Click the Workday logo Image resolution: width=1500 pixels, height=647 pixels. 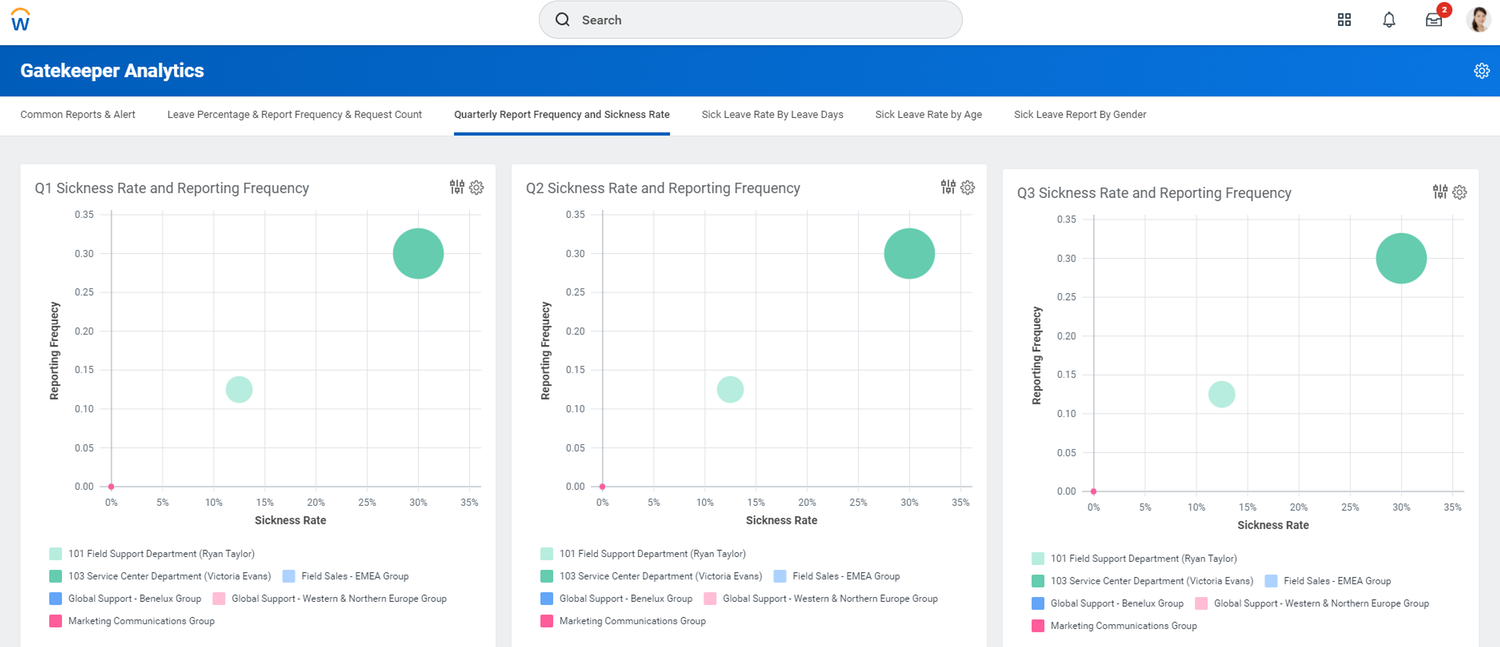pos(20,19)
